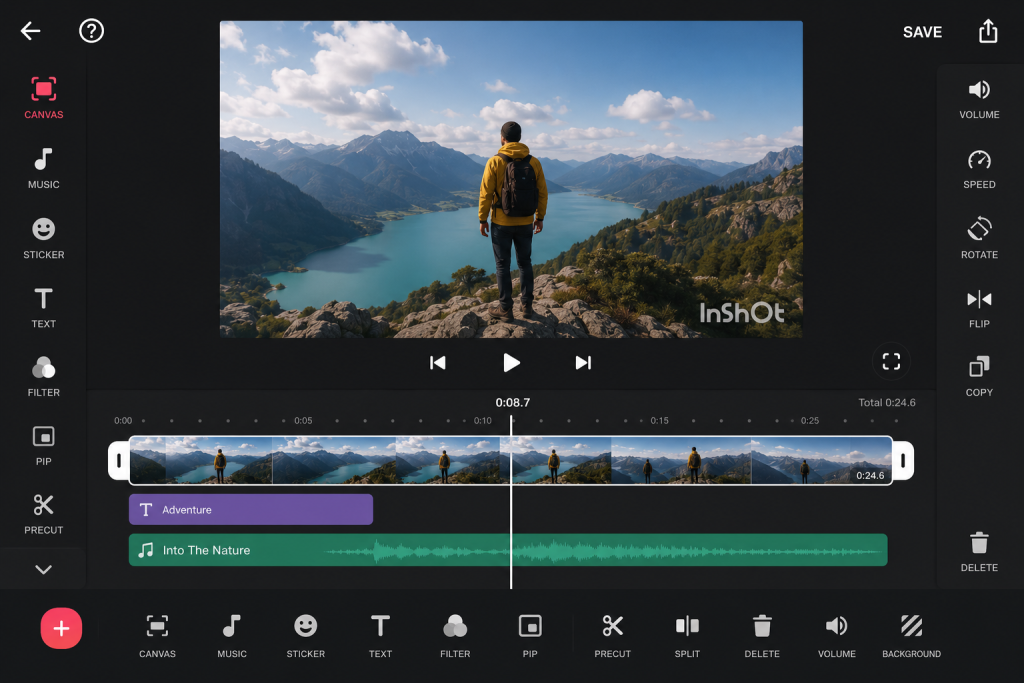Click the video preview image
This screenshot has height=683, width=1024.
[x=511, y=180]
